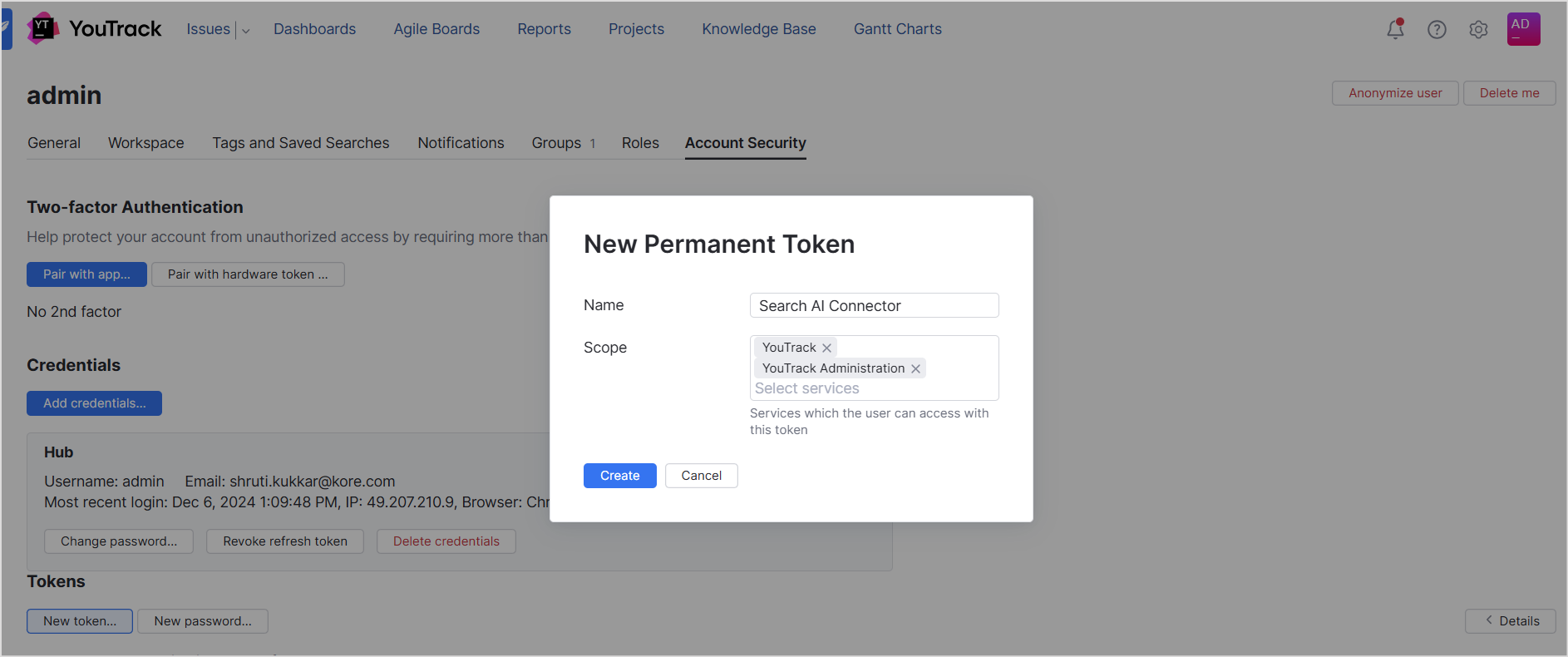Viewport: 1568px width, 657px height.
Task: Click the Delete credentials button
Action: pyautogui.click(x=446, y=541)
